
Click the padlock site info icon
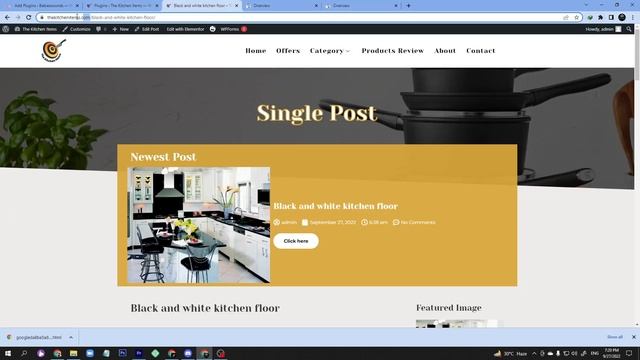pyautogui.click(x=42, y=18)
